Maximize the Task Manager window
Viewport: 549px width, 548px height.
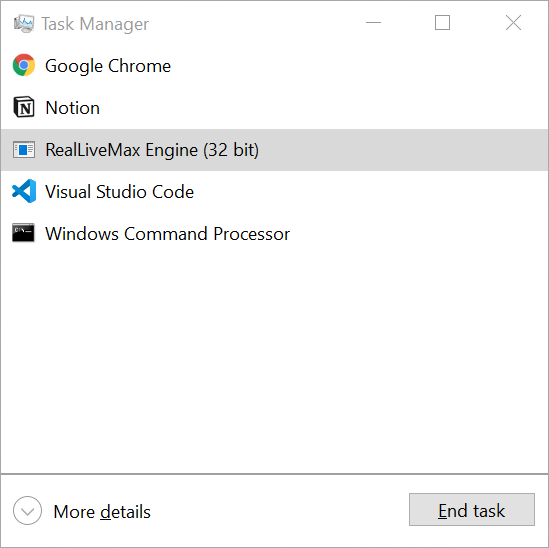click(442, 23)
